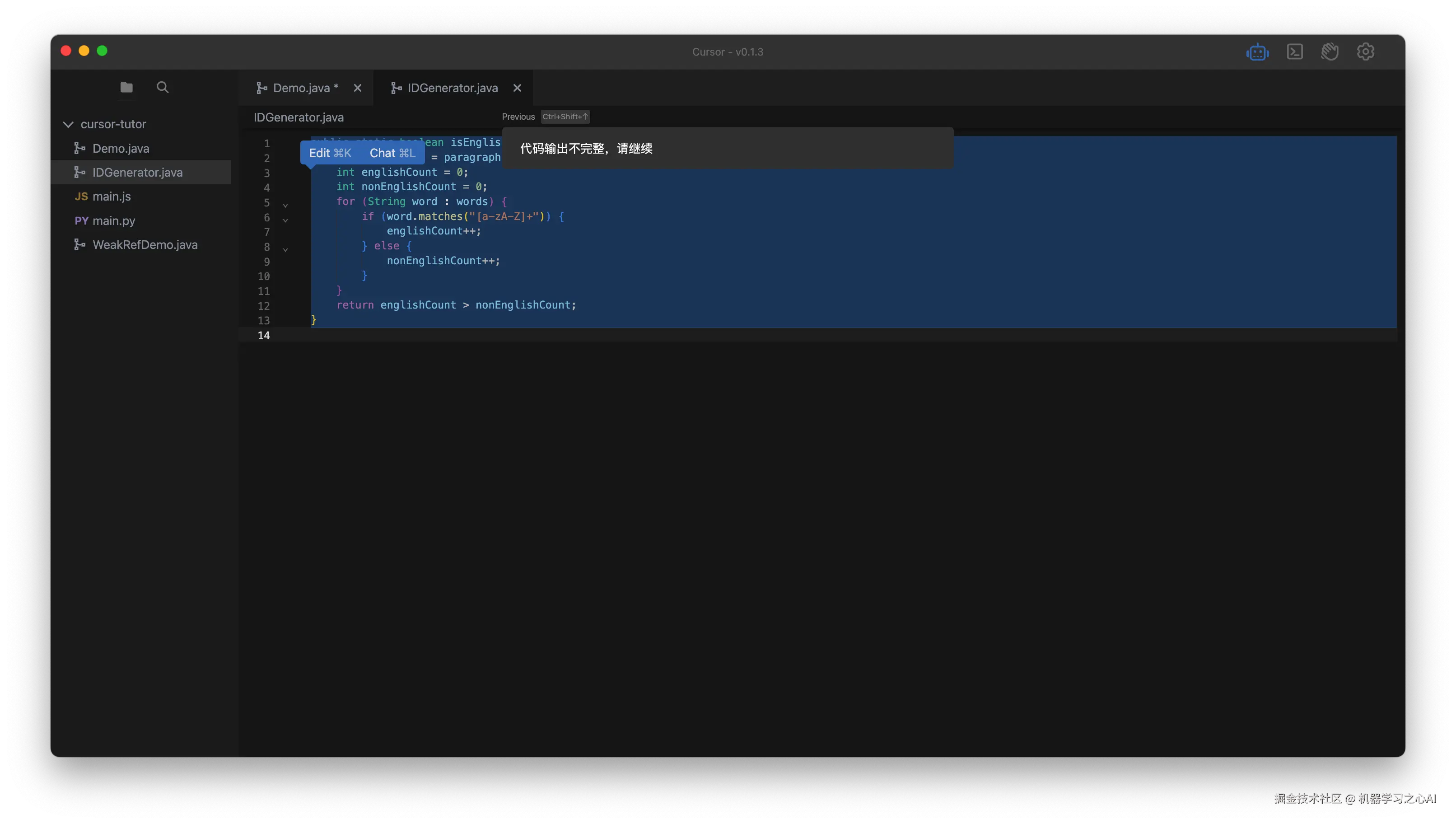Open main.py in the file tree
Screen dimensions: 1456x824
click(x=114, y=221)
